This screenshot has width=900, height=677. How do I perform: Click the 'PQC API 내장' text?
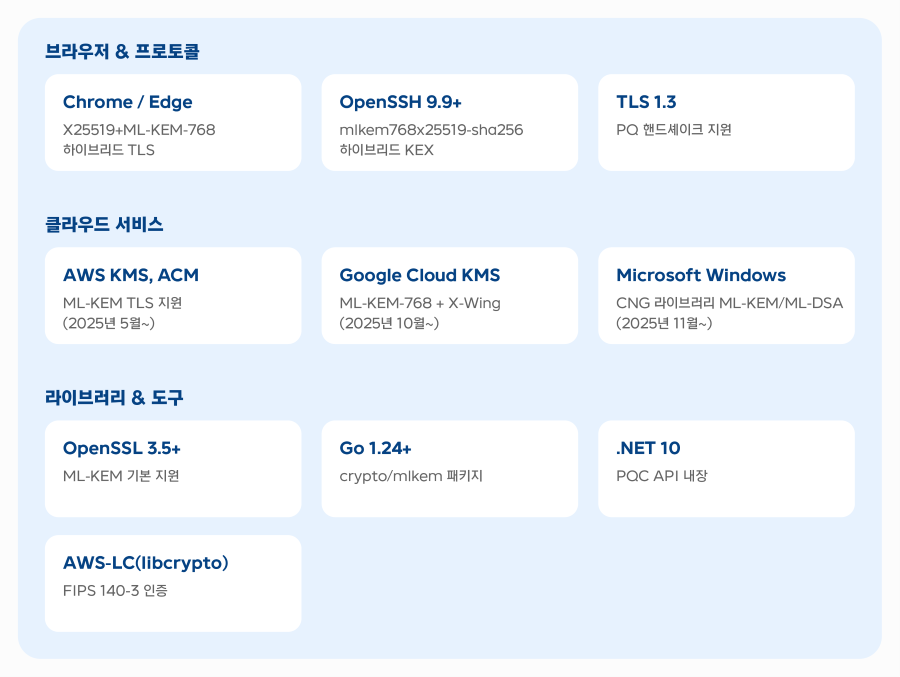pyautogui.click(x=662, y=476)
